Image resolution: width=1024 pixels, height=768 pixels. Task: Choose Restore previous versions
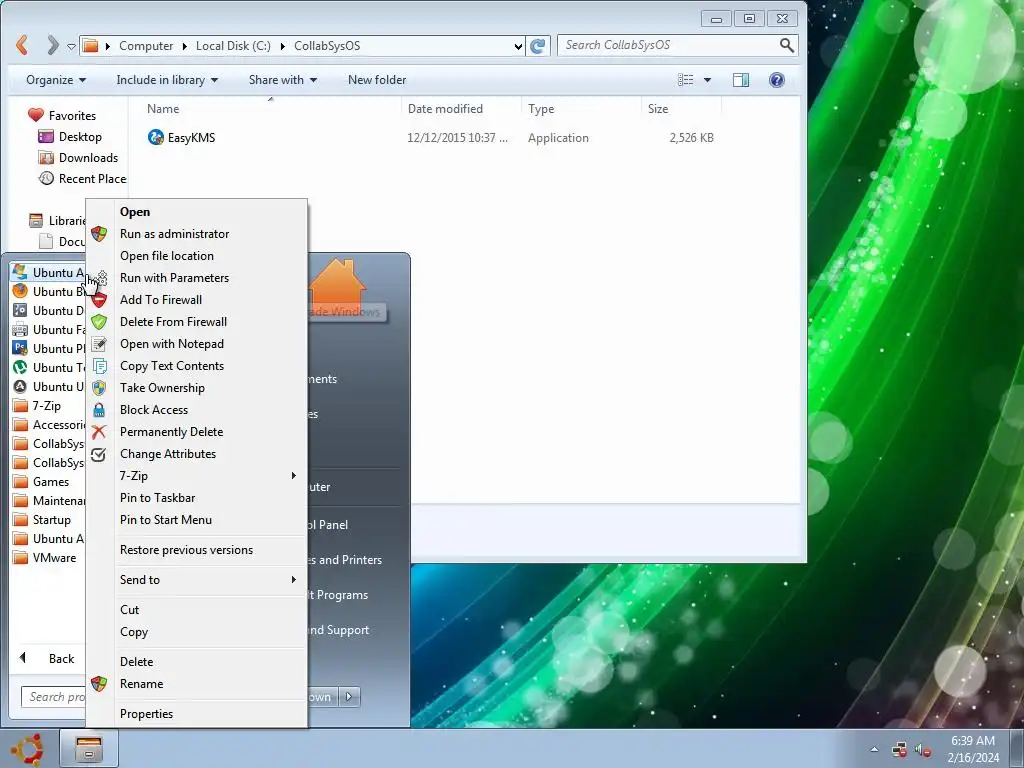[x=186, y=550]
